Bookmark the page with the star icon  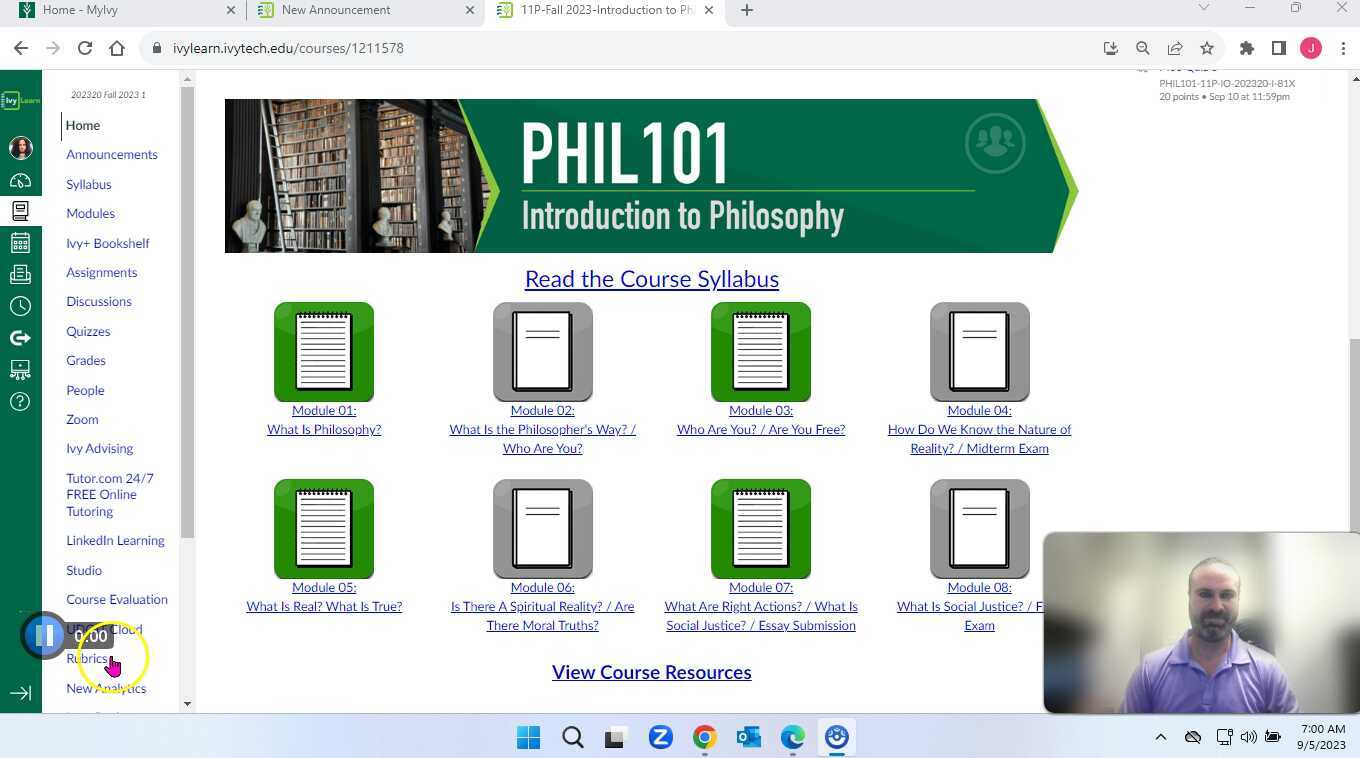click(1205, 47)
